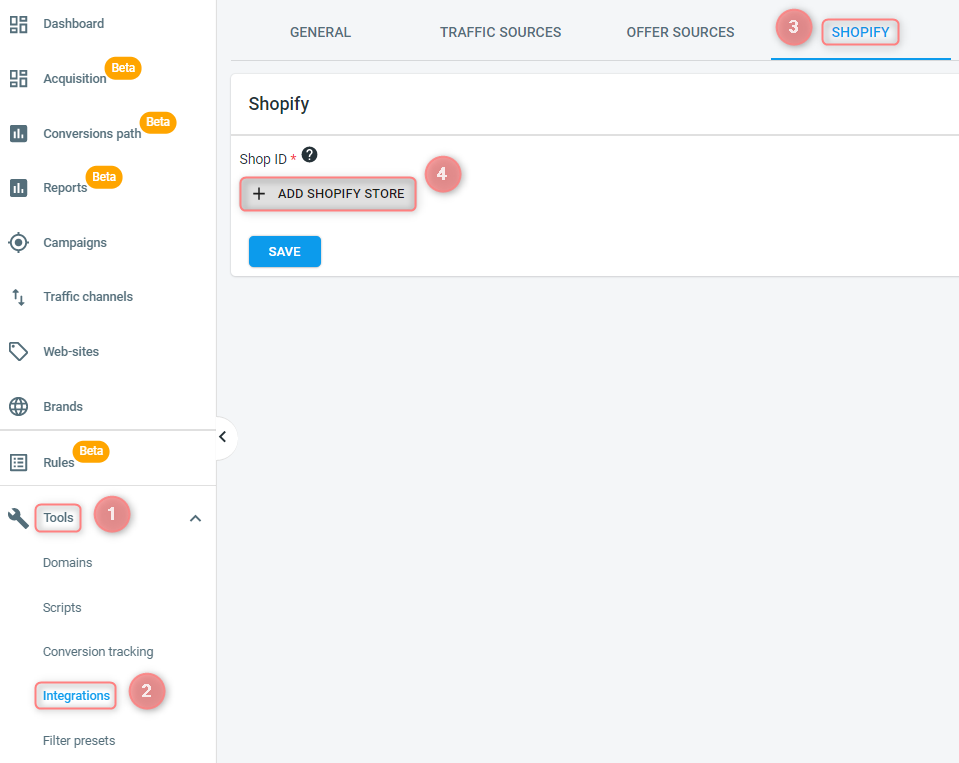959x763 pixels.
Task: Collapse the Tools section chevron
Action: (x=195, y=518)
